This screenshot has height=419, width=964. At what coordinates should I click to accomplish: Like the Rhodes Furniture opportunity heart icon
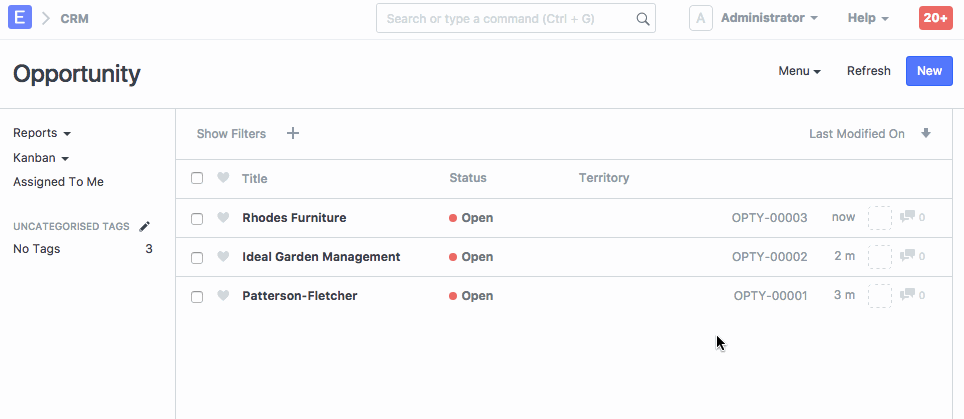(223, 218)
